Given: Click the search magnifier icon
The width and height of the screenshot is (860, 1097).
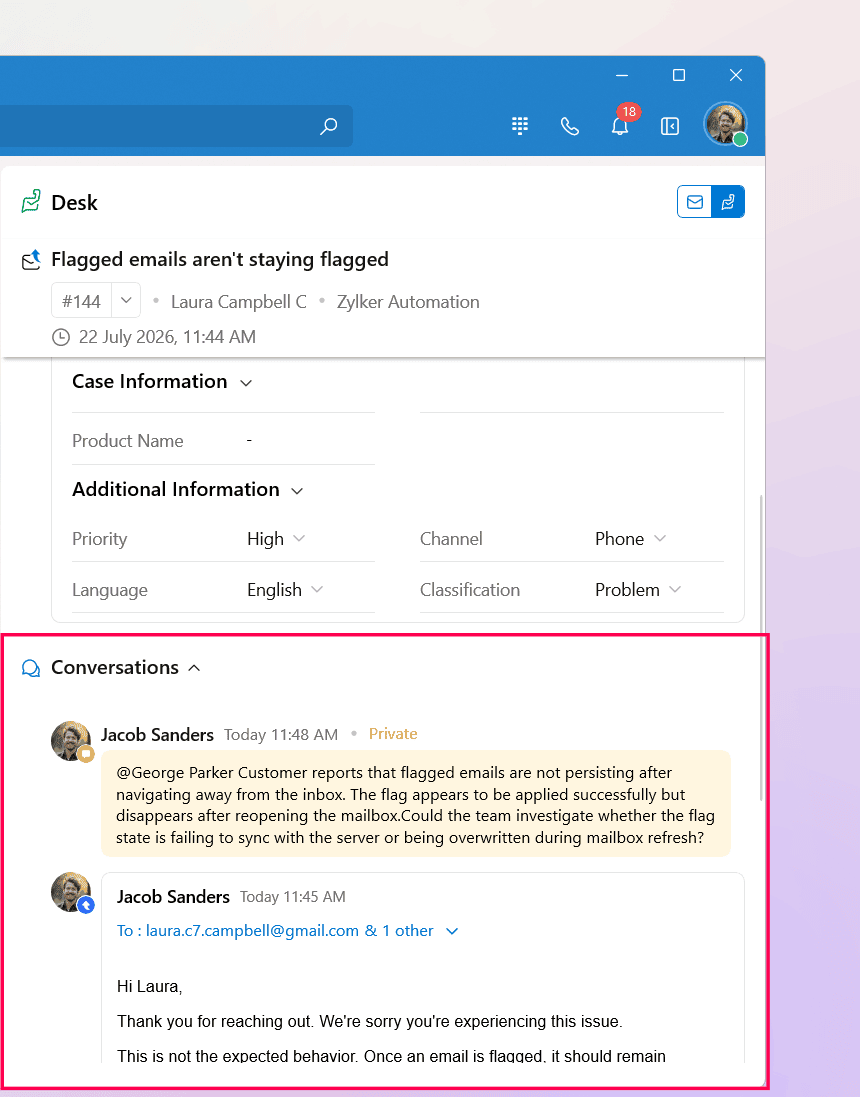Looking at the screenshot, I should (x=328, y=126).
